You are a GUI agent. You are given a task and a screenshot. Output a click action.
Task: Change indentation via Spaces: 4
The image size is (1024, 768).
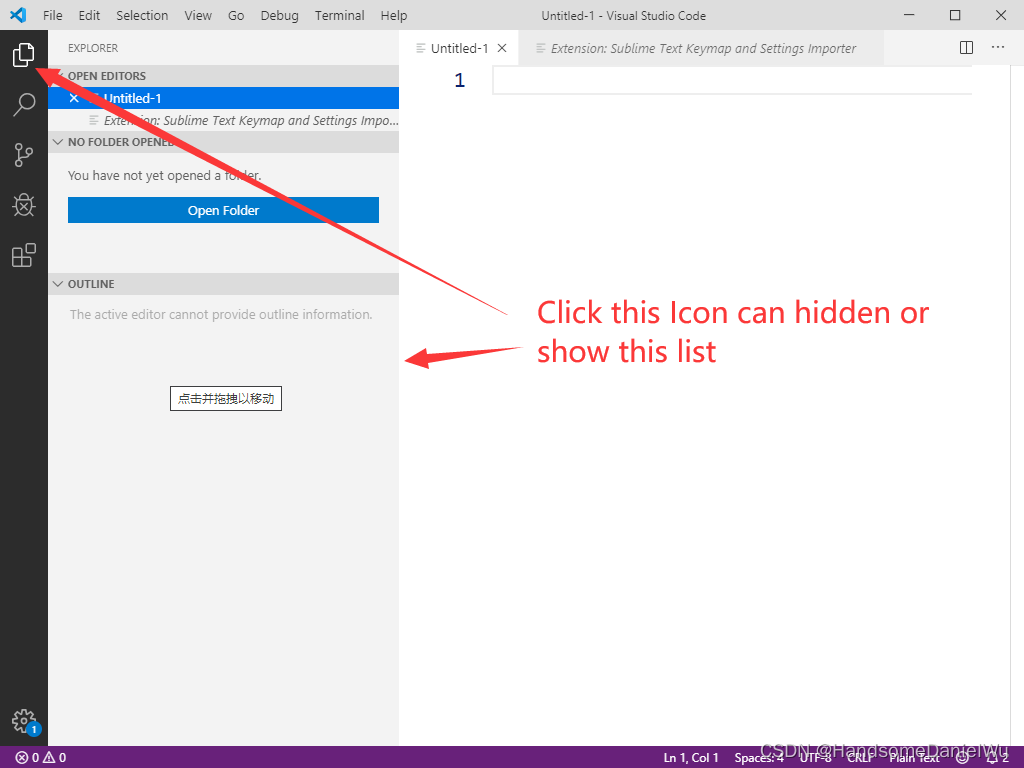tap(759, 758)
